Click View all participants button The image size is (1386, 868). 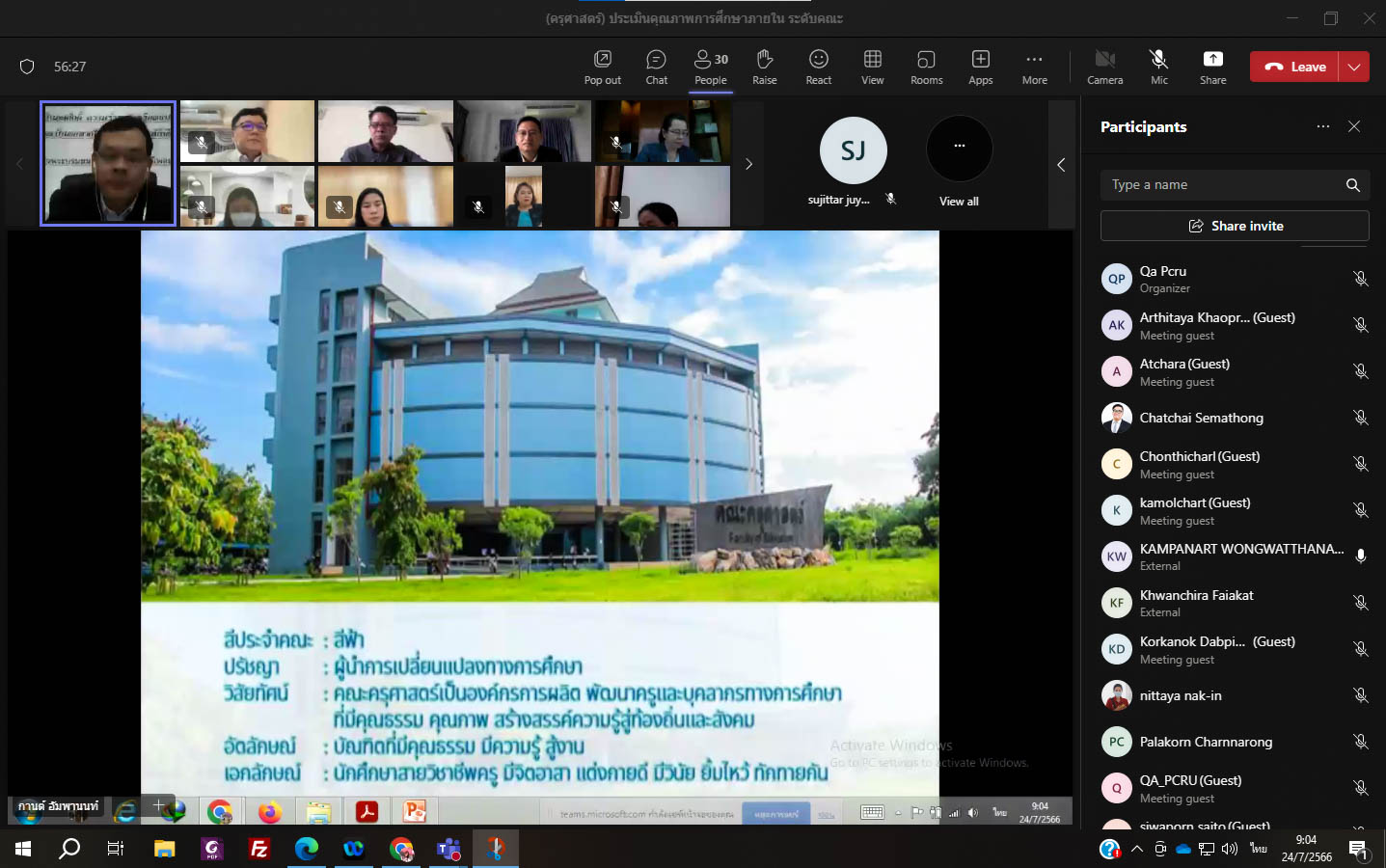point(959,161)
